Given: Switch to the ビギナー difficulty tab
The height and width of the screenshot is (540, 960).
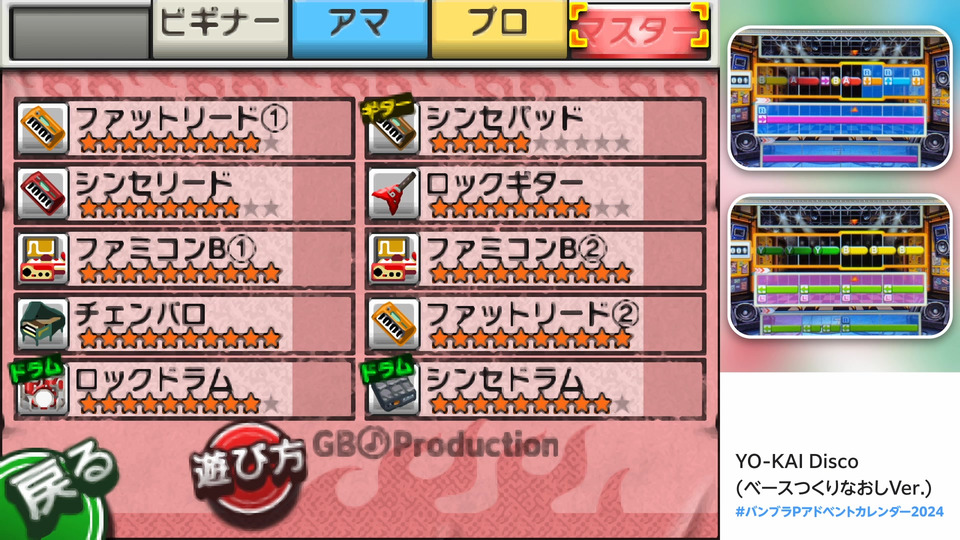Looking at the screenshot, I should [220, 28].
